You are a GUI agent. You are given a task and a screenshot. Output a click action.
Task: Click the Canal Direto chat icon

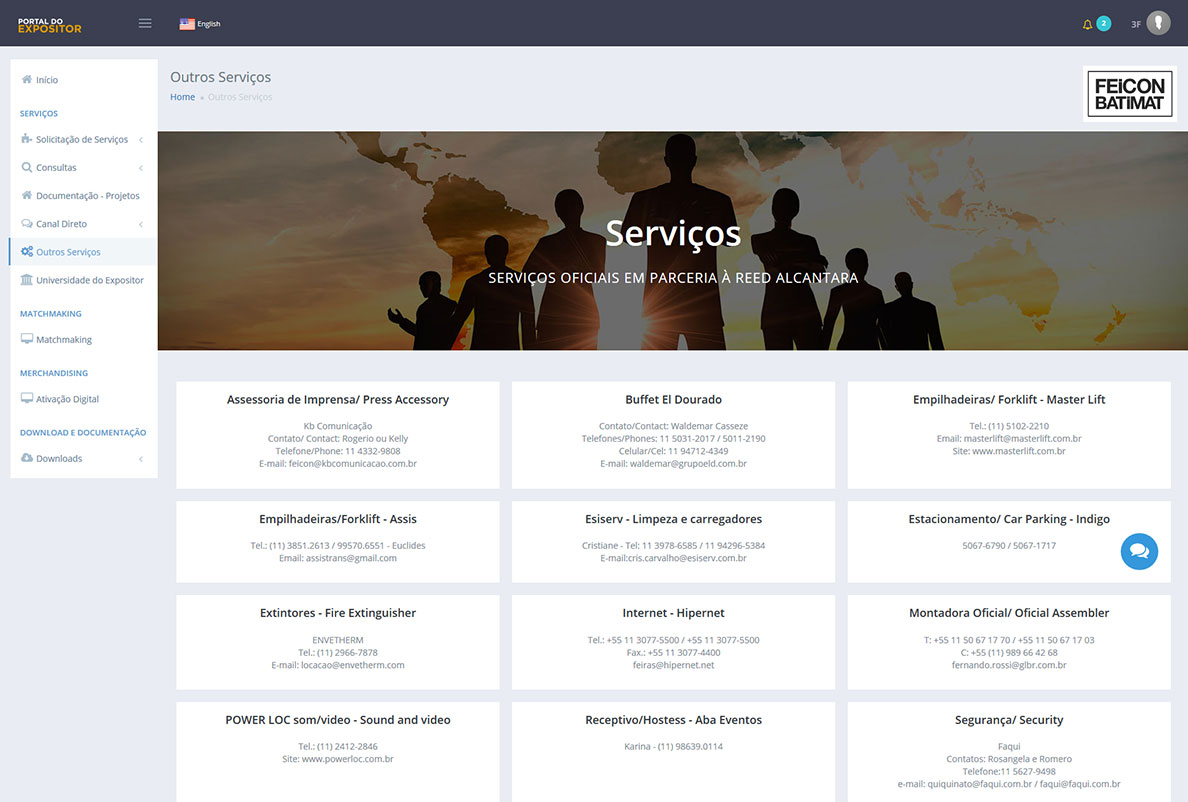tap(27, 223)
